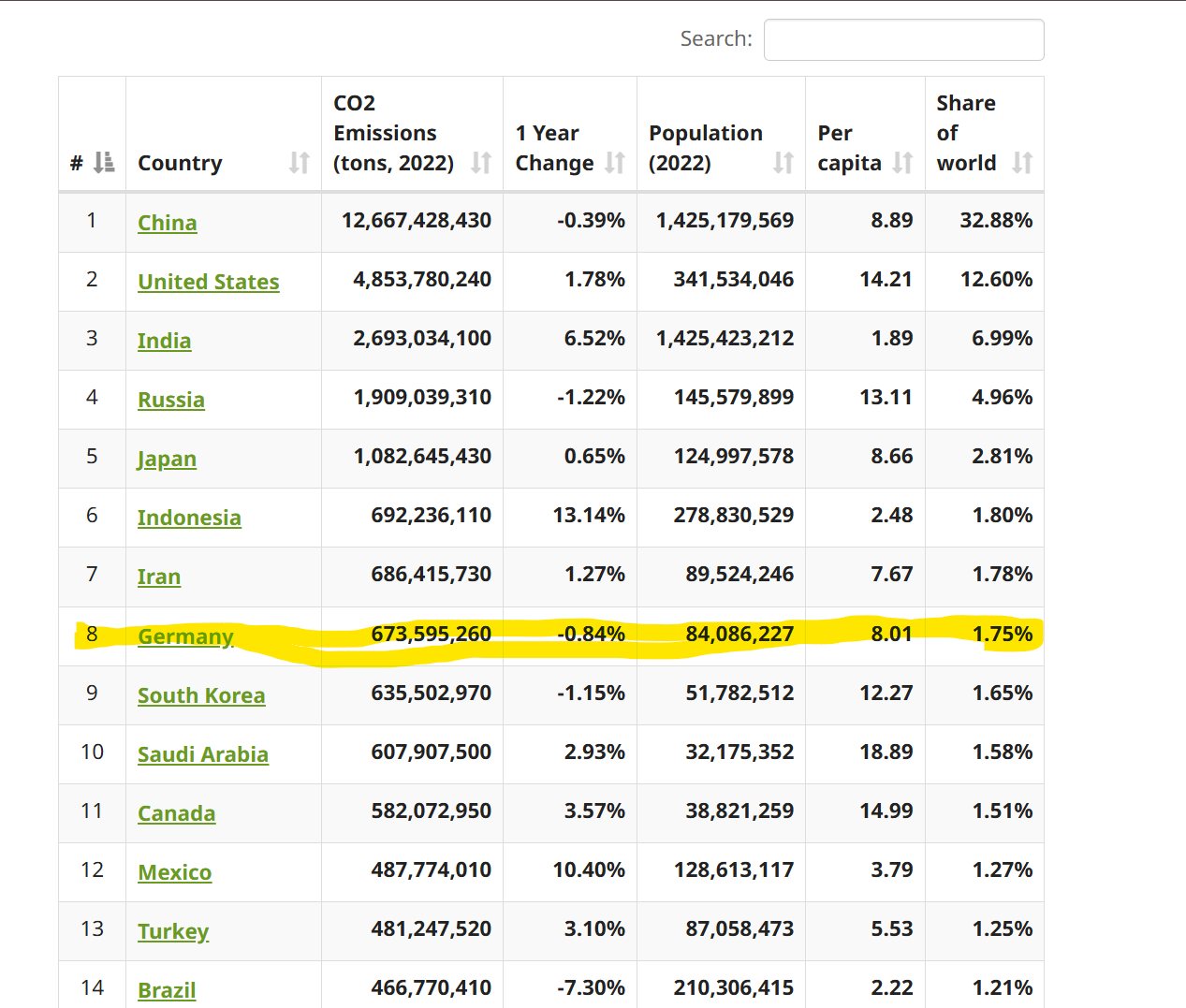Click Mexico's 10.40% yearly change
This screenshot has height=1008, width=1186.
click(589, 869)
